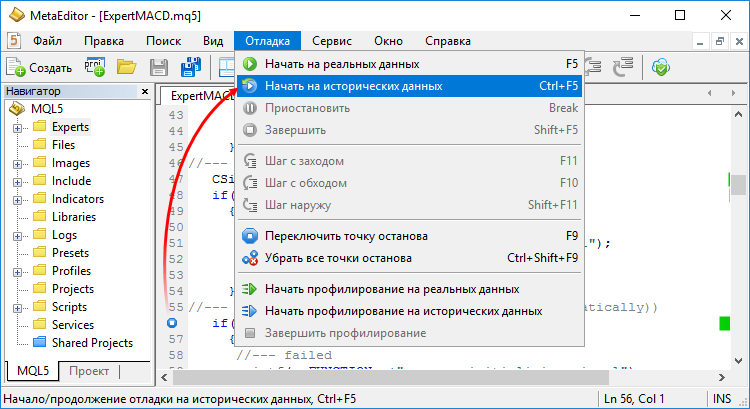Switch to the Проект navigator tab
This screenshot has width=750, height=409.
88,371
